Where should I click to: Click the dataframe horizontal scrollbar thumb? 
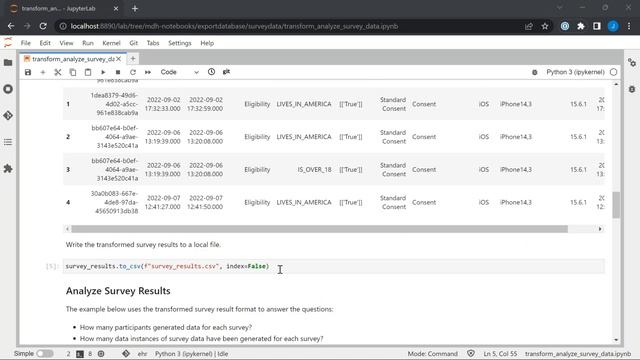[320, 229]
